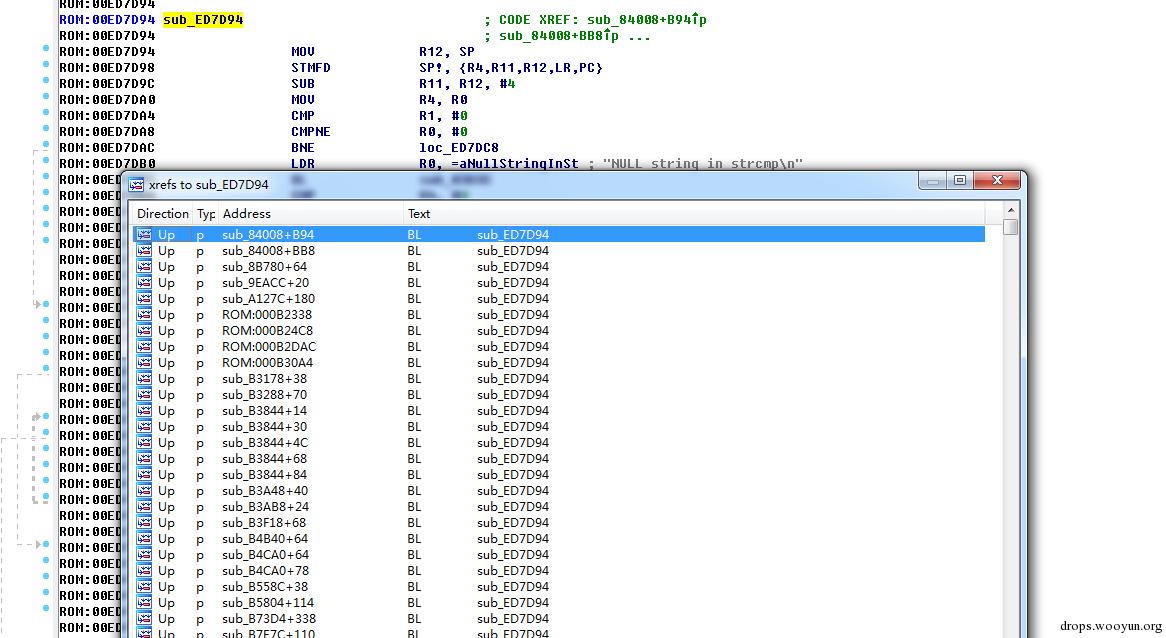Click breakpoint dot beside ROM:00ED7D94 MOV line
The height and width of the screenshot is (638, 1166).
pyautogui.click(x=45, y=48)
